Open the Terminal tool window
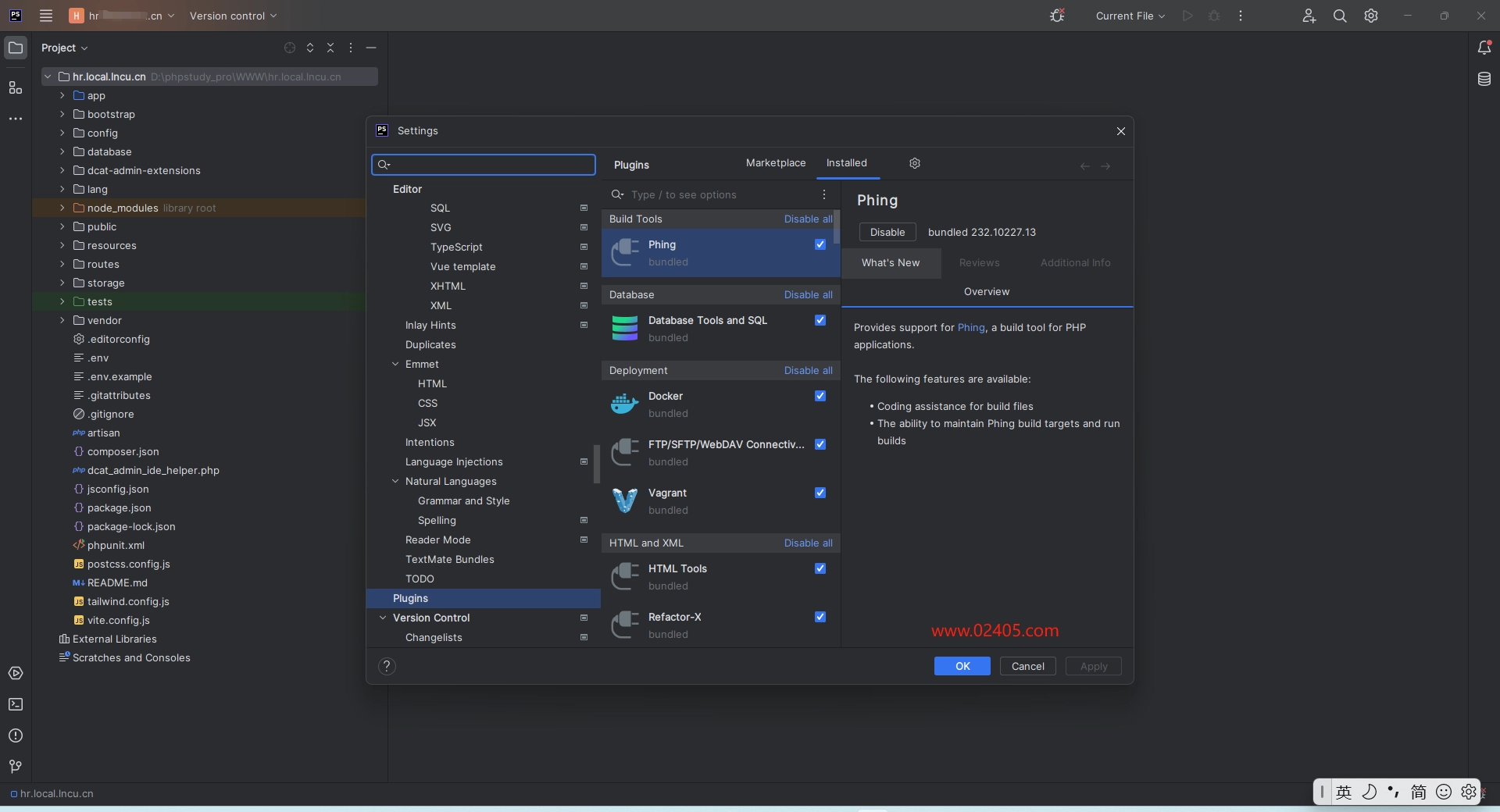 coord(16,704)
